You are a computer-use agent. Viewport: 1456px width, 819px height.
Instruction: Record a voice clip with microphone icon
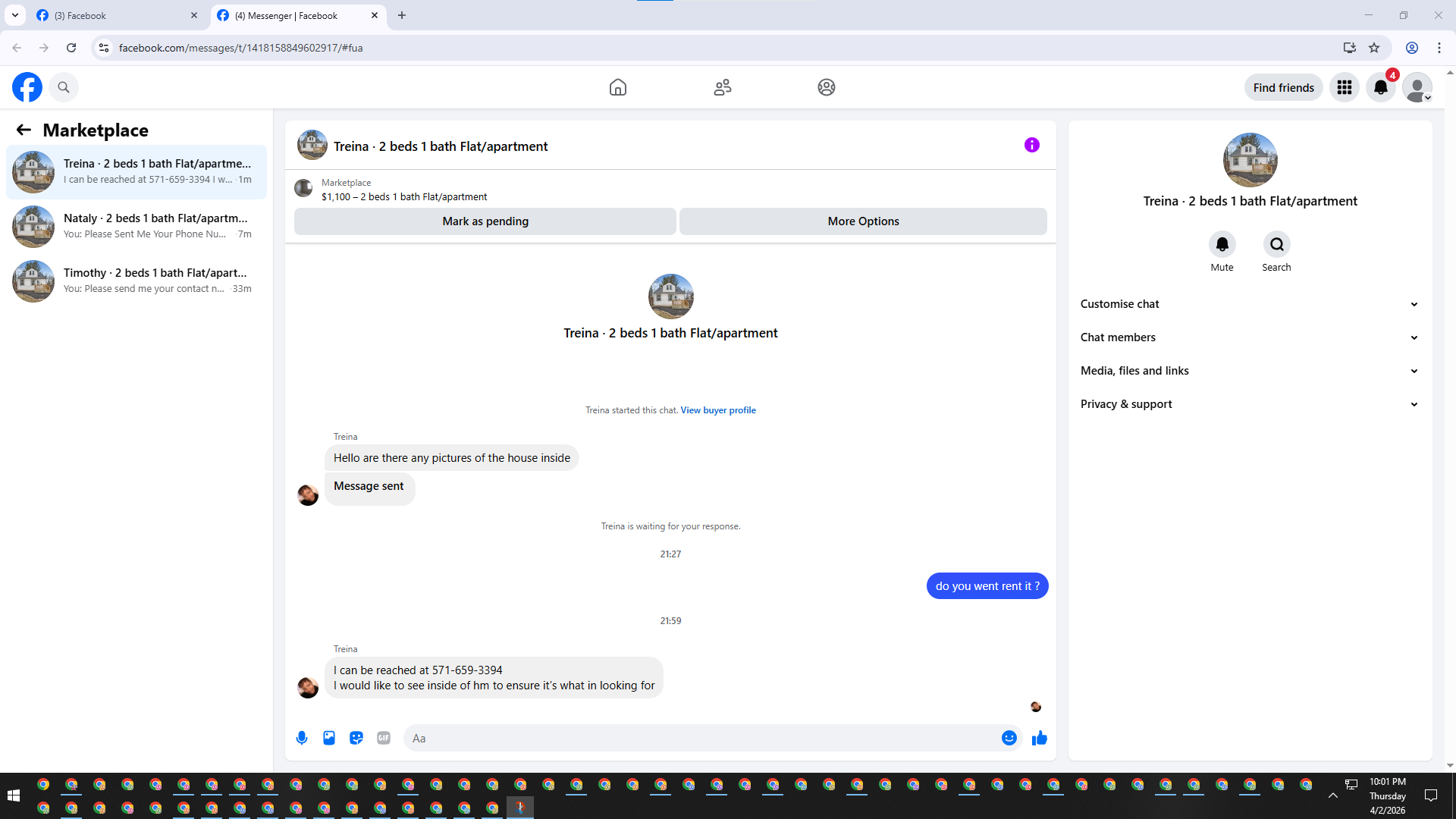click(x=302, y=738)
